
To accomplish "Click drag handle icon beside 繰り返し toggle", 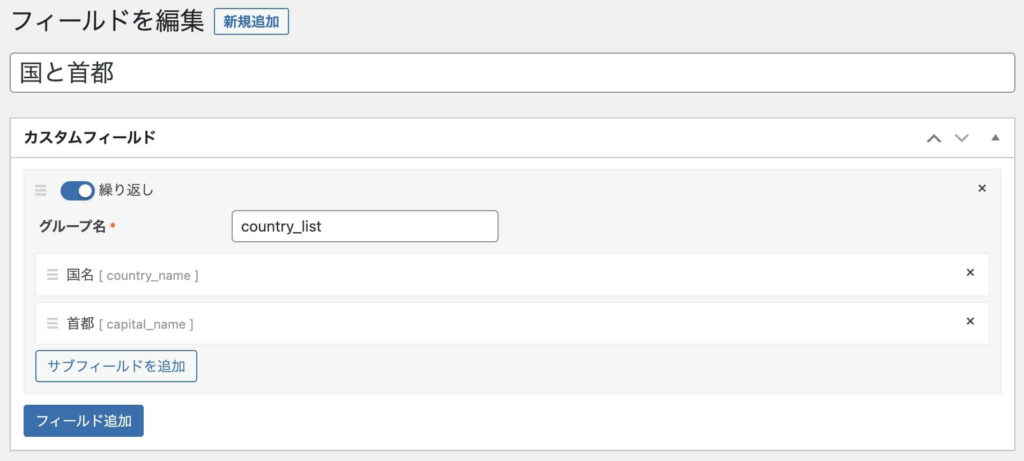I will point(41,190).
